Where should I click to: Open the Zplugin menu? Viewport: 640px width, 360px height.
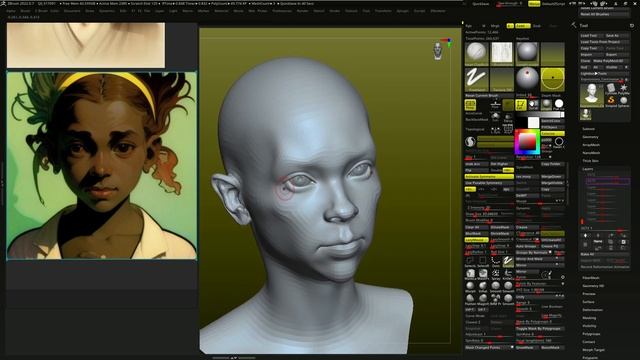click(x=402, y=11)
